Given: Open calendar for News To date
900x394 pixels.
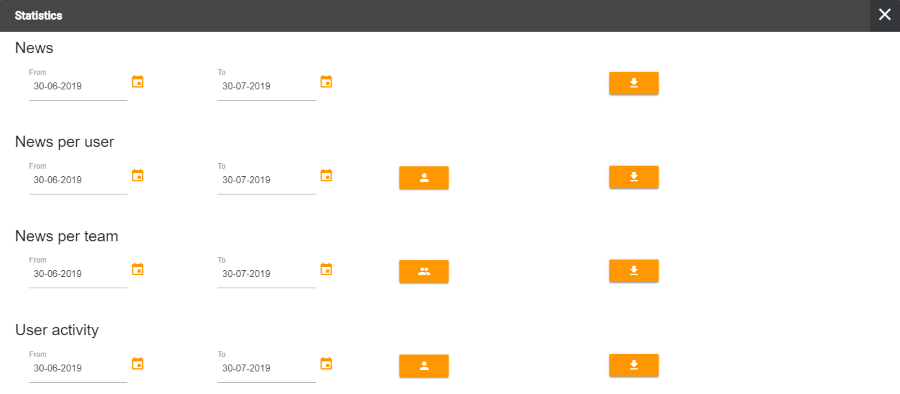Looking at the screenshot, I should [326, 82].
